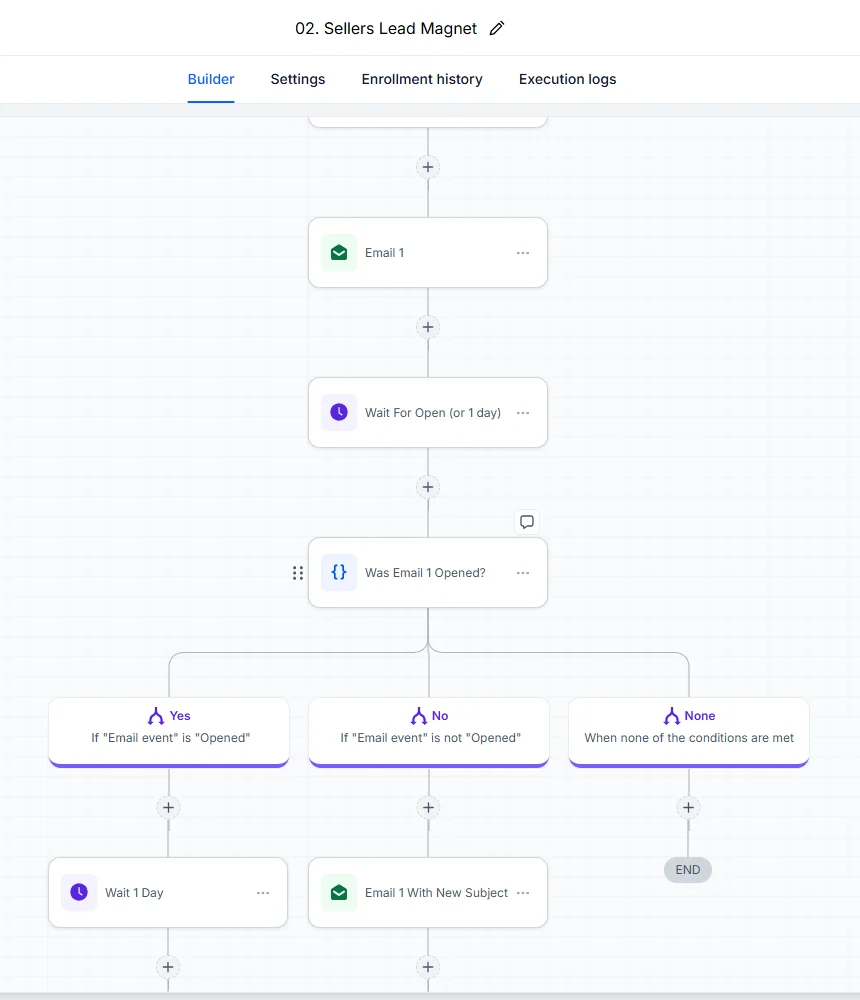Image resolution: width=860 pixels, height=1000 pixels.
Task: Click the Yes branch fork icon
Action: 156,716
